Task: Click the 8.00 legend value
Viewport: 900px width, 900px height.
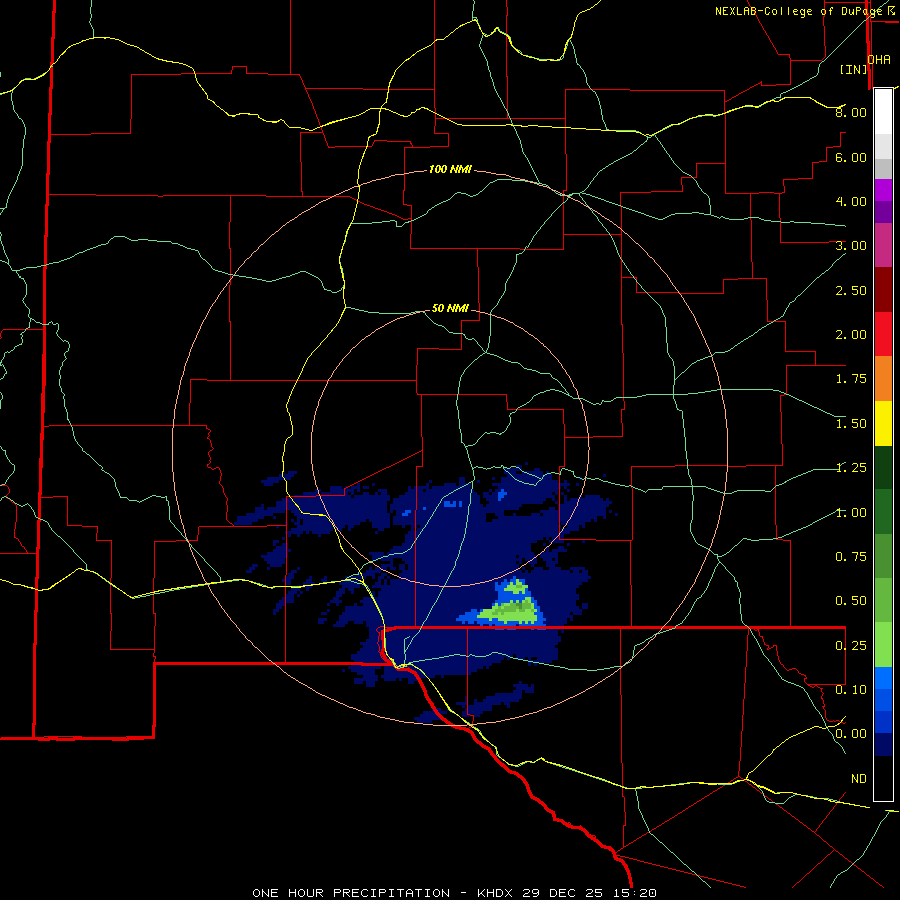Action: pyautogui.click(x=851, y=112)
